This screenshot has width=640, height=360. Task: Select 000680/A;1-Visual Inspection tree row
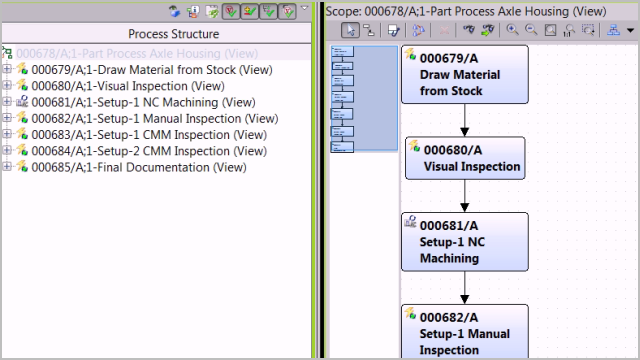[x=128, y=86]
